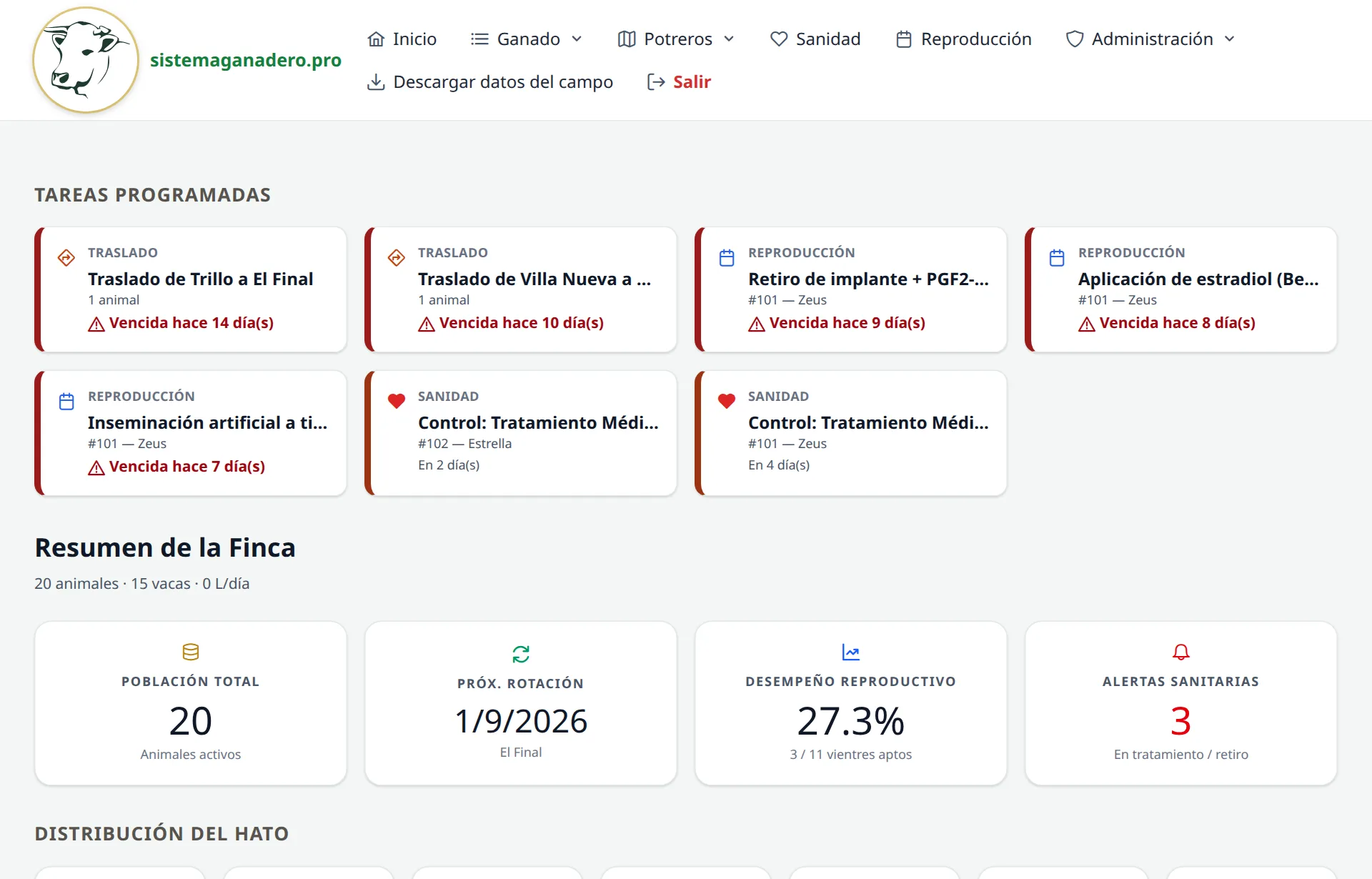The width and height of the screenshot is (1372, 879).
Task: Click the list icon next to Ganado
Action: coord(479,39)
